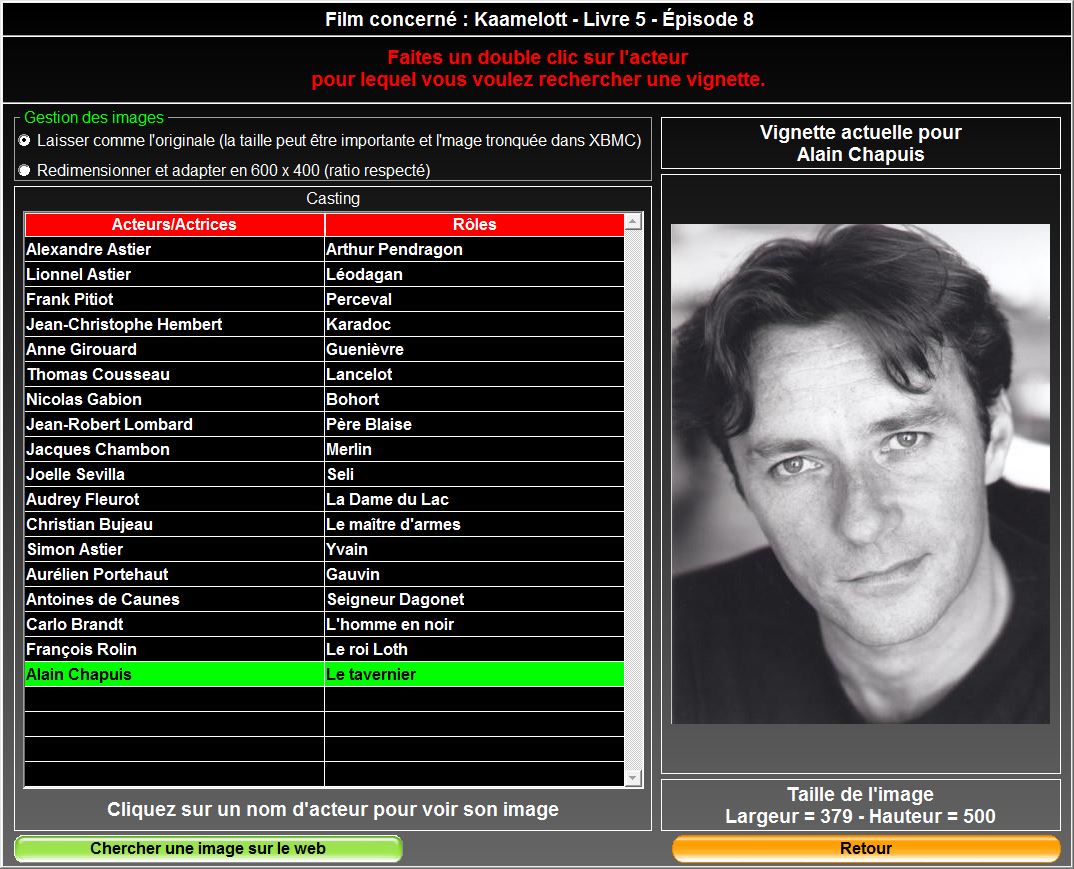Pick Jean-Robert Lombard row
The height and width of the screenshot is (869, 1074).
pyautogui.click(x=174, y=425)
